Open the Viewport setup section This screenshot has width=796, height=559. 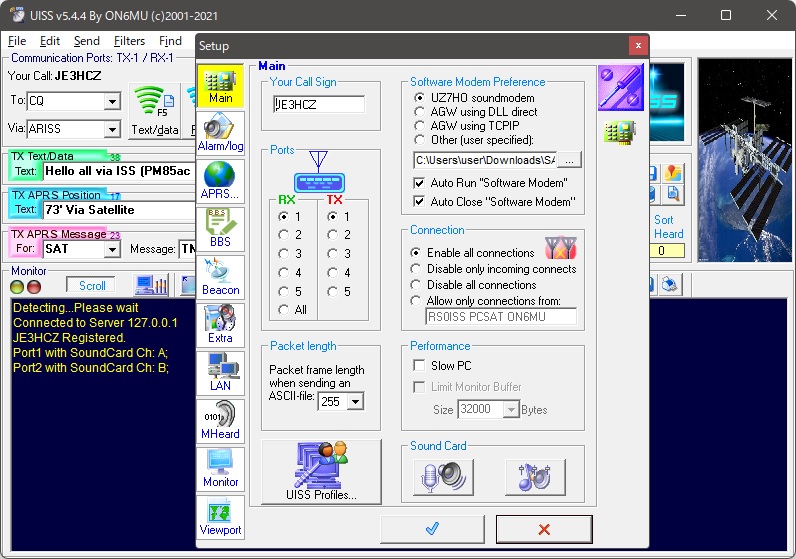[x=220, y=516]
